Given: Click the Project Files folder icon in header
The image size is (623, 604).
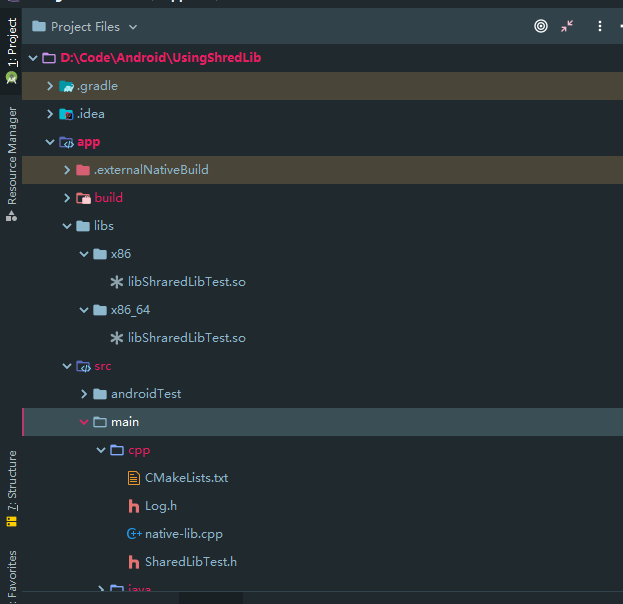Looking at the screenshot, I should click(x=39, y=26).
